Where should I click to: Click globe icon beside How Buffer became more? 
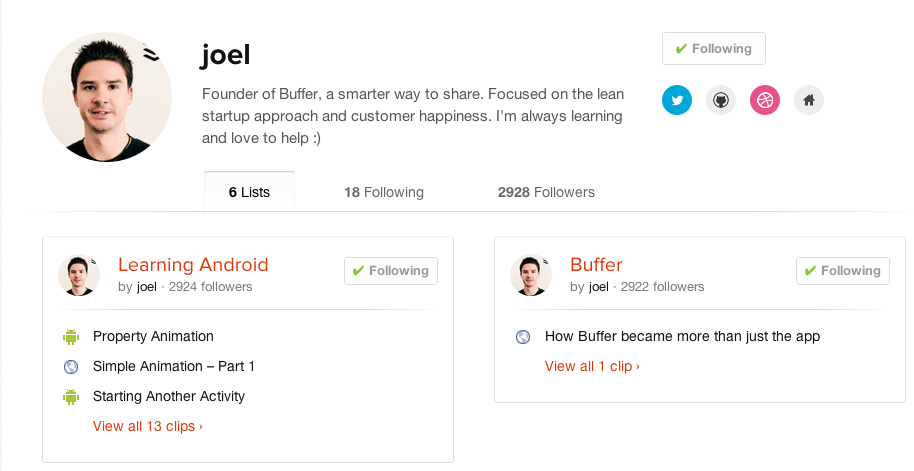point(523,337)
